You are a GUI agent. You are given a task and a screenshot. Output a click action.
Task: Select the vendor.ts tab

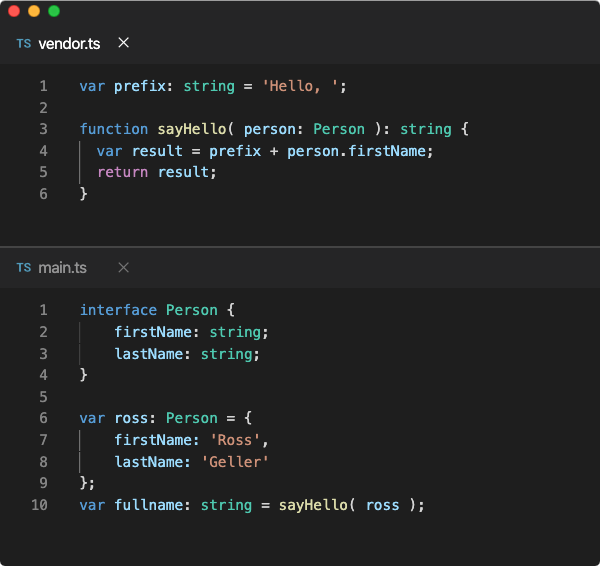(69, 44)
